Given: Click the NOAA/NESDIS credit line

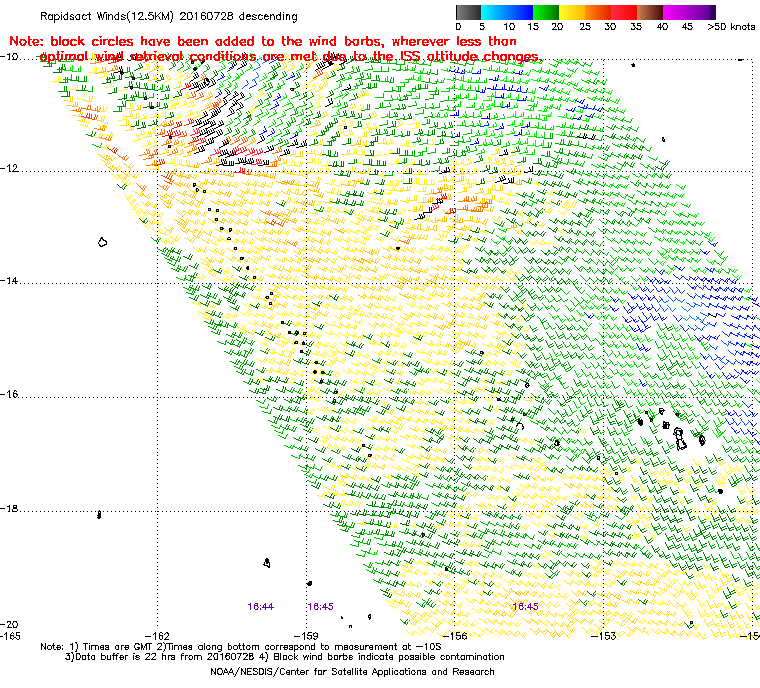Looking at the screenshot, I should (352, 672).
